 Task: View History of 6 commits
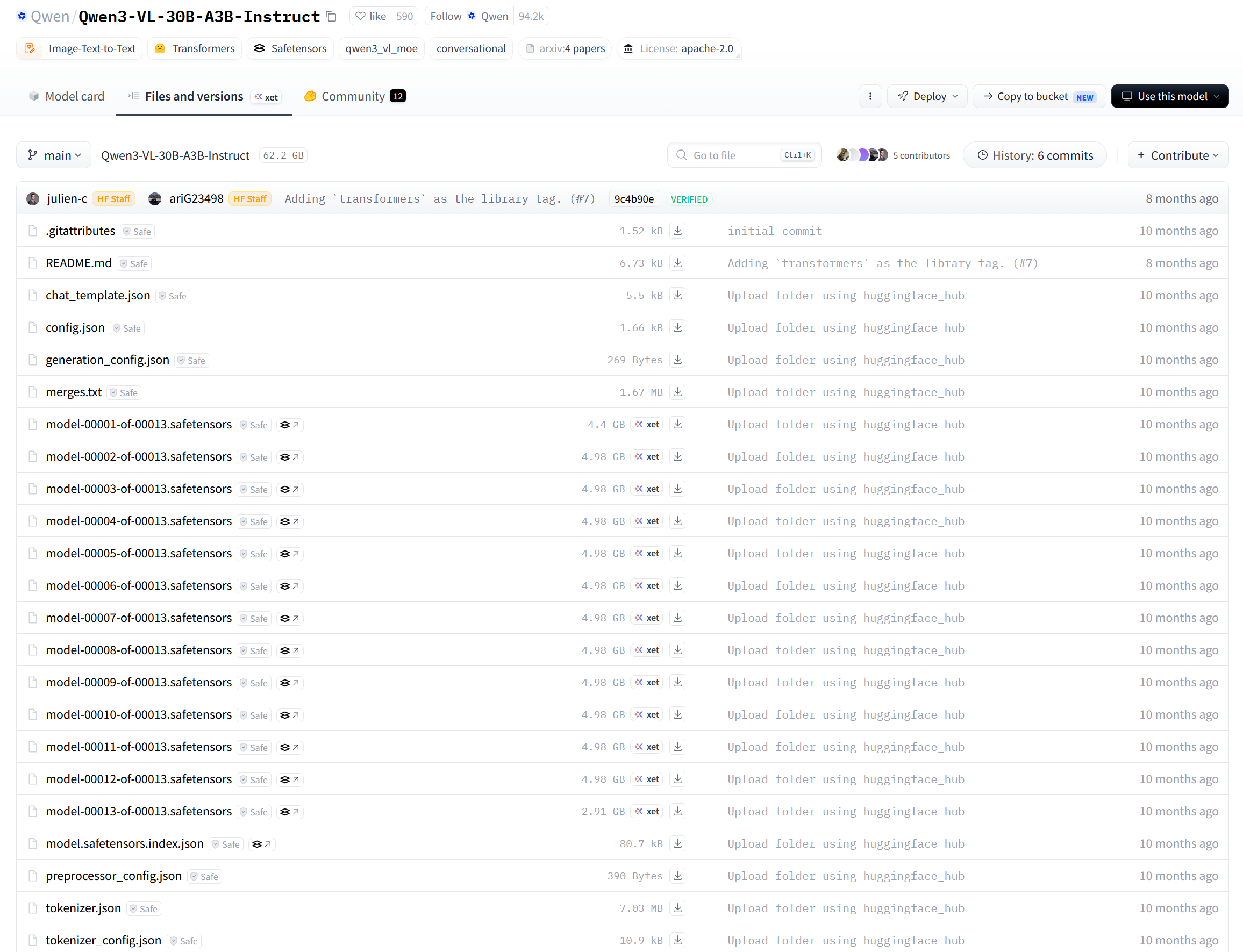(1035, 155)
